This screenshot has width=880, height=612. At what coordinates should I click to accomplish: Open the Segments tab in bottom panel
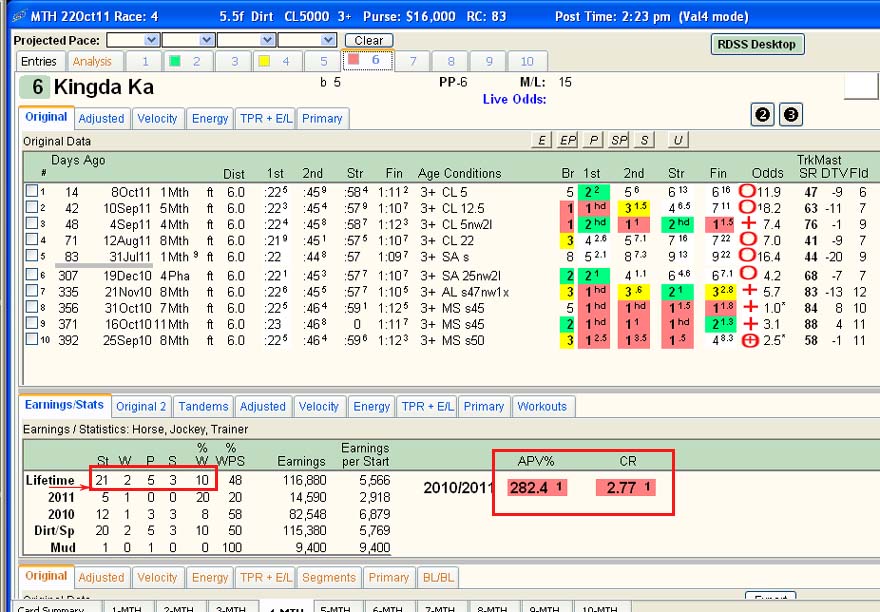[329, 577]
